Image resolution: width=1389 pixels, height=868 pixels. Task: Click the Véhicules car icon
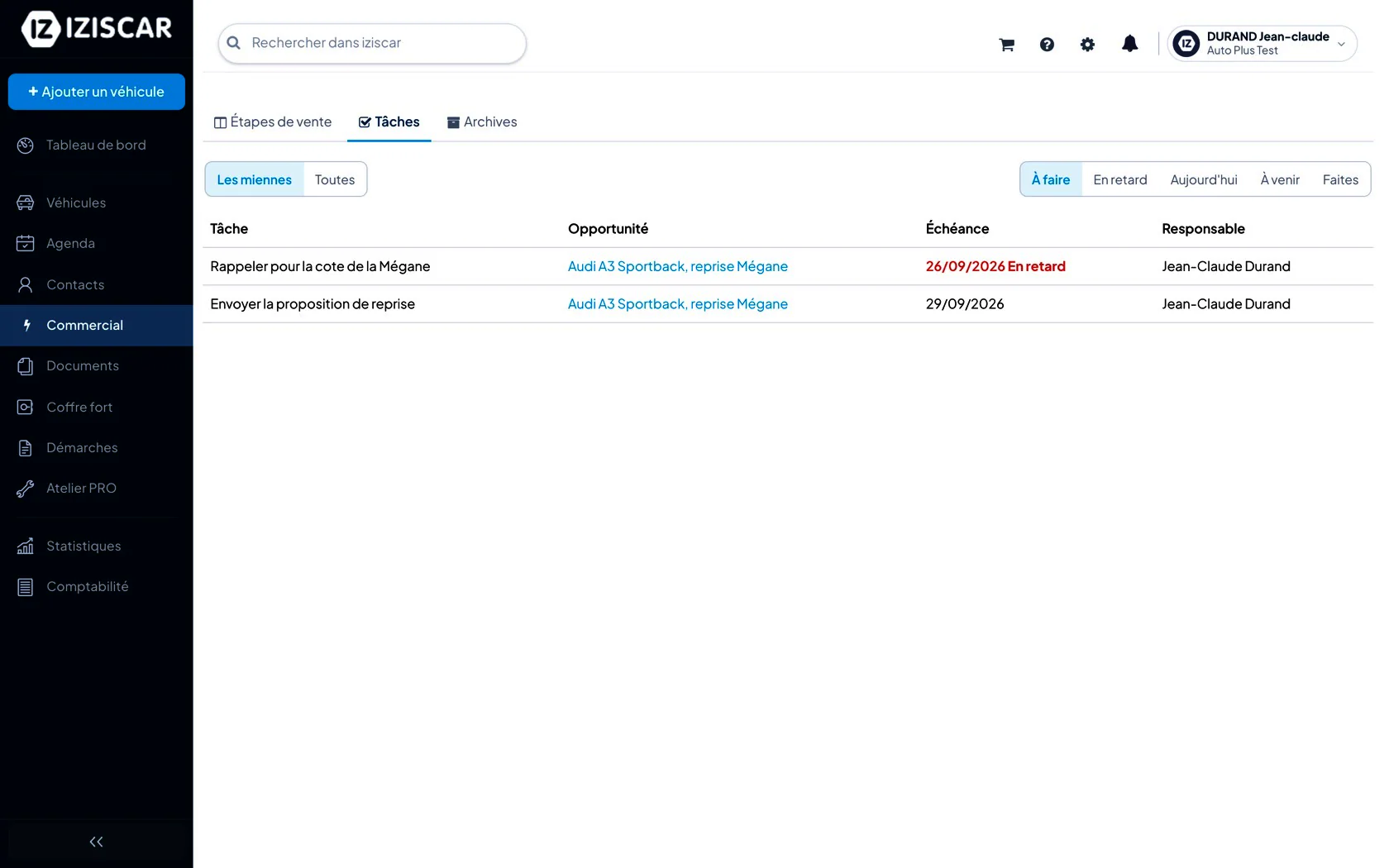[26, 203]
